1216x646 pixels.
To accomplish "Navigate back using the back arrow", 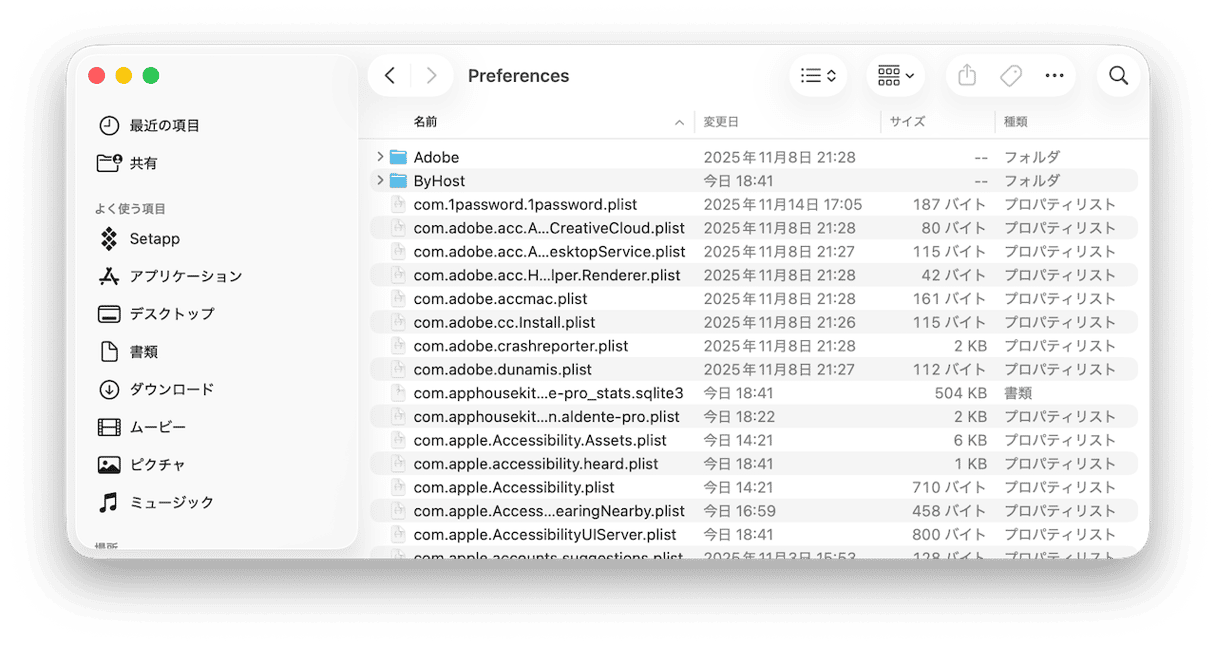I will tap(390, 75).
